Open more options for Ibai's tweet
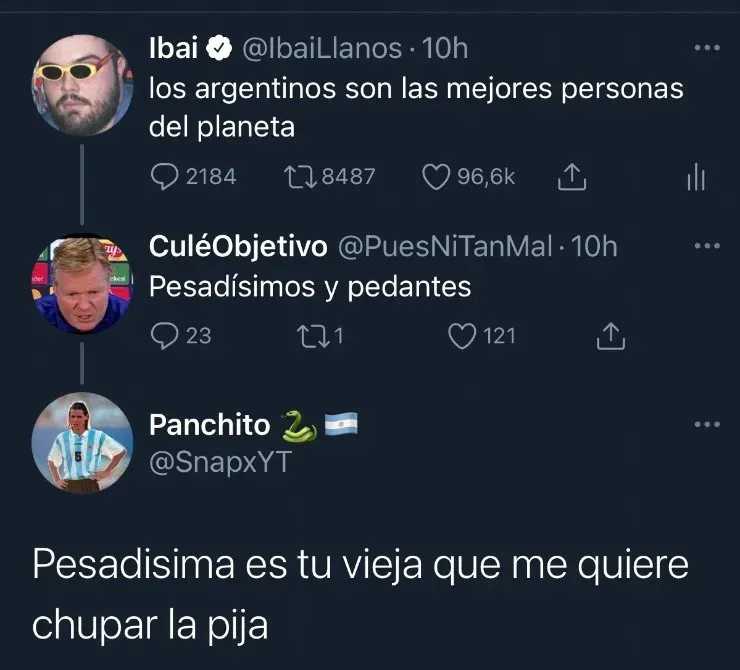The width and height of the screenshot is (740, 670). [x=707, y=48]
